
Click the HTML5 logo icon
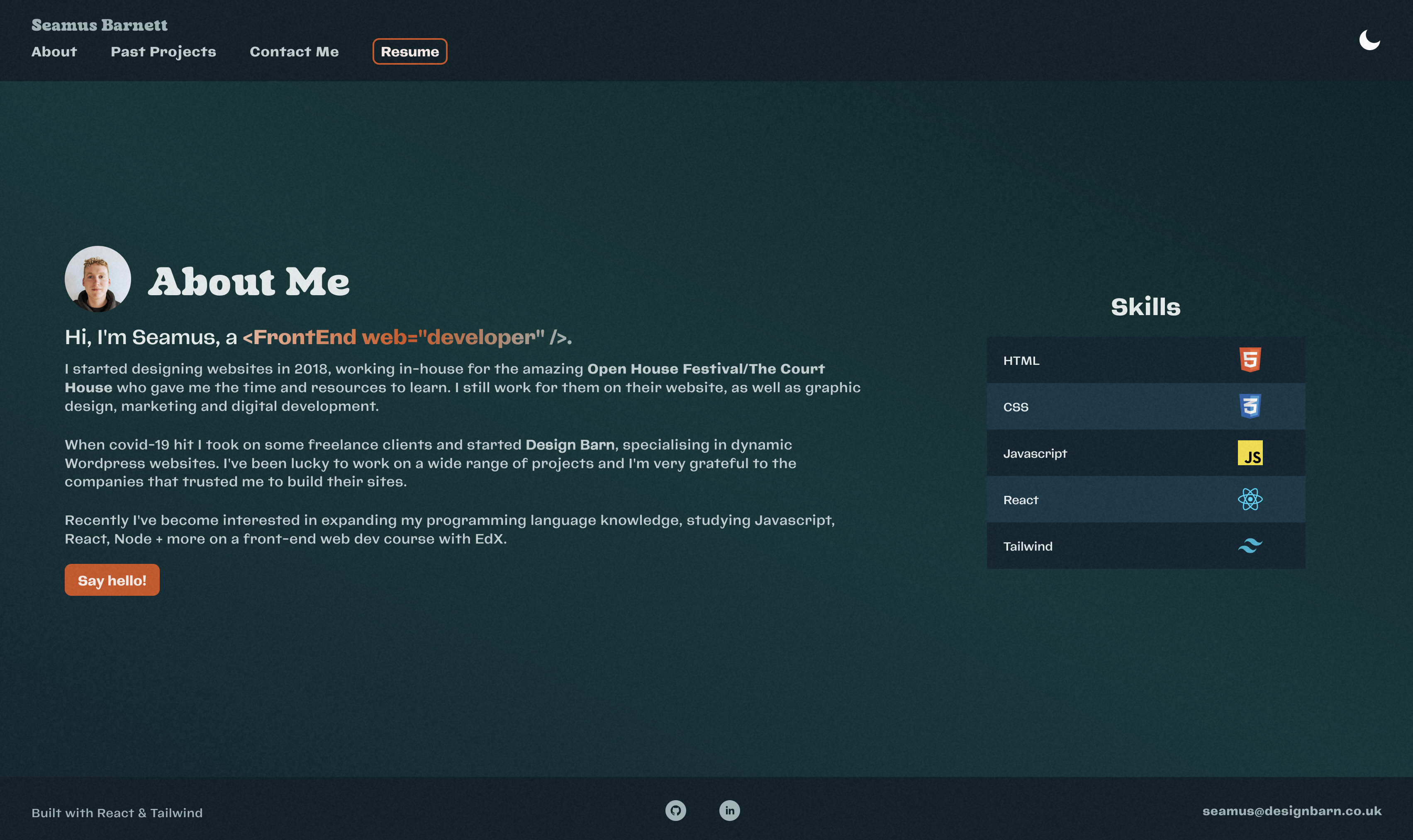(1250, 360)
